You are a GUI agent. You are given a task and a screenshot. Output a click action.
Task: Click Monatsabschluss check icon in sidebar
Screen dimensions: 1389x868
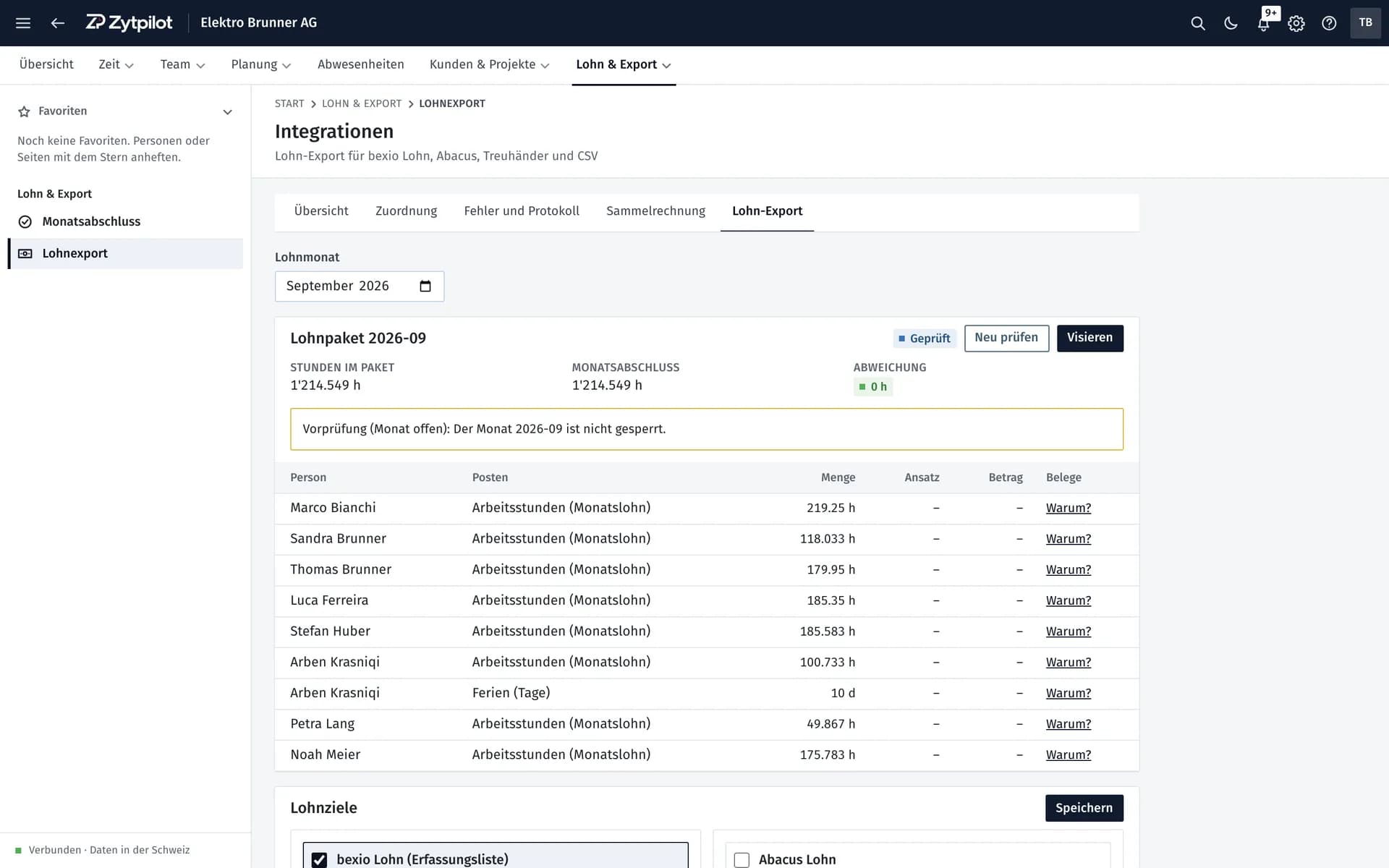click(x=25, y=222)
